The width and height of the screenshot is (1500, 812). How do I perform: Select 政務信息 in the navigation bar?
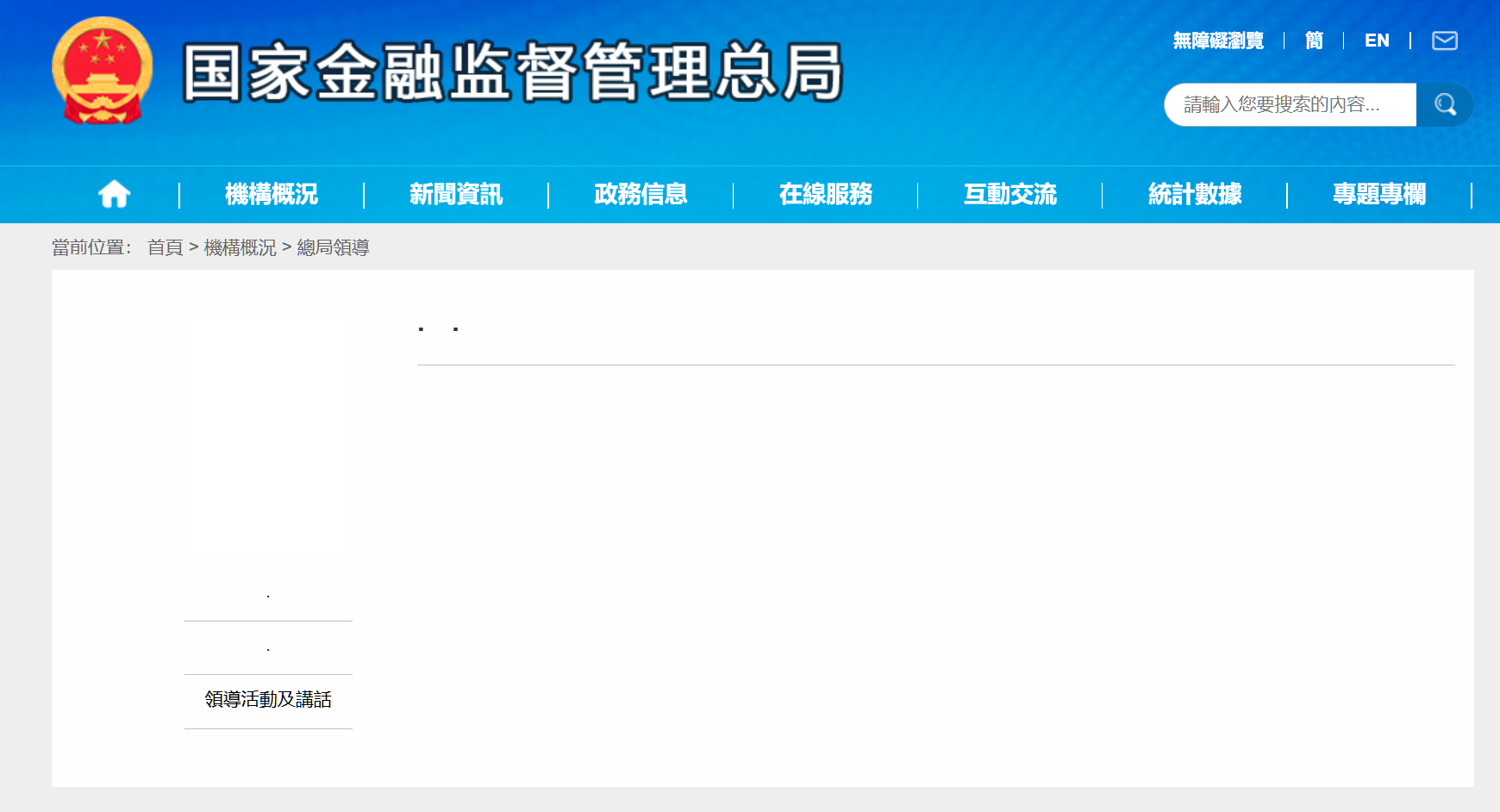click(x=641, y=194)
